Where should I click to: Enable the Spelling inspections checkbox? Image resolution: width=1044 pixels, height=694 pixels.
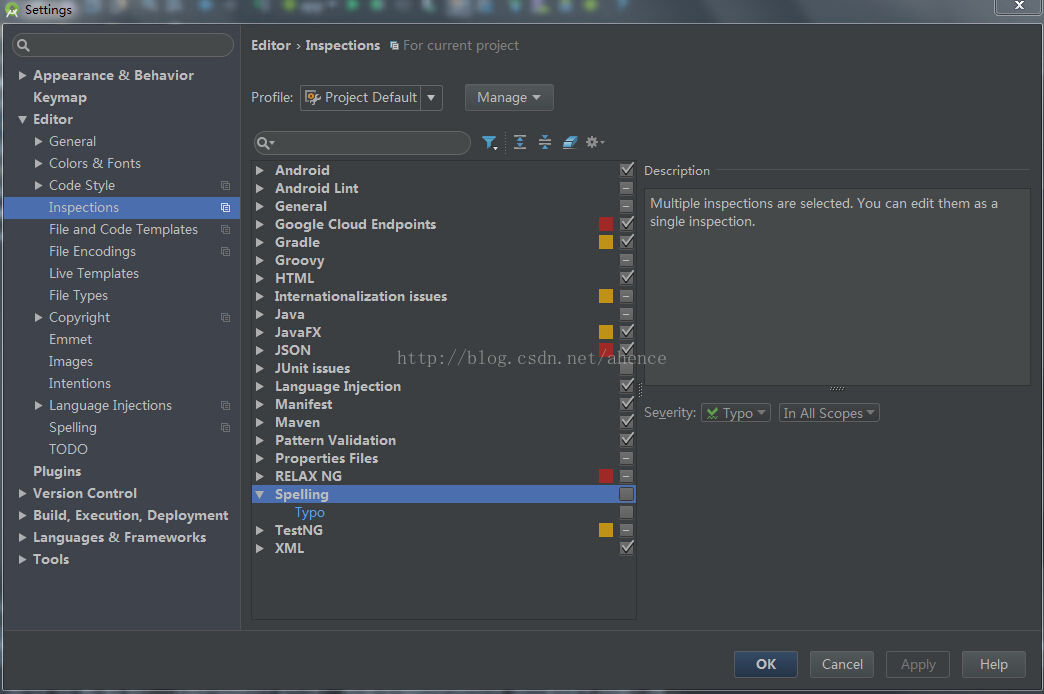(627, 494)
